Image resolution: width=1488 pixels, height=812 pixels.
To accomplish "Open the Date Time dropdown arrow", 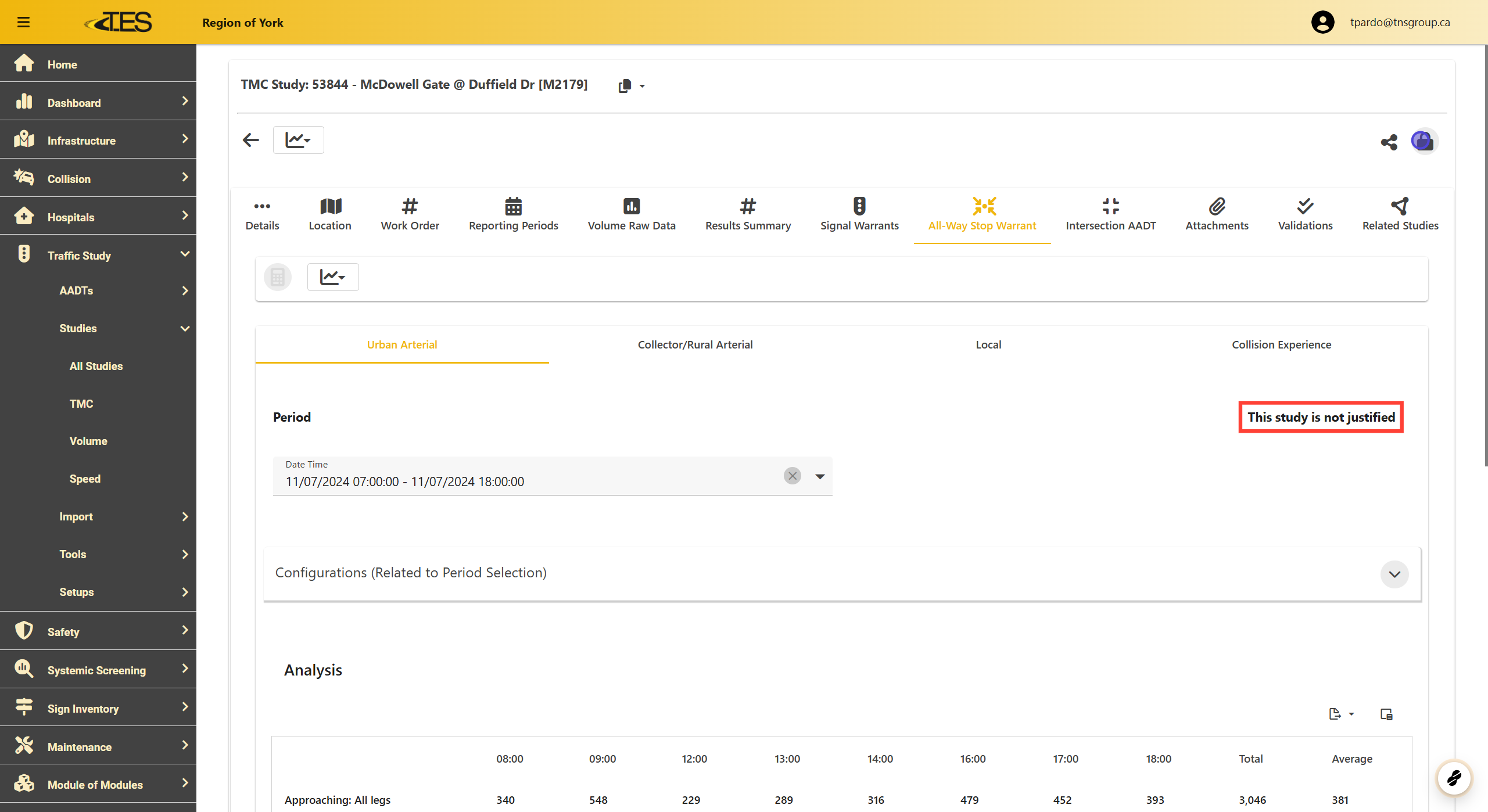I will click(x=820, y=476).
